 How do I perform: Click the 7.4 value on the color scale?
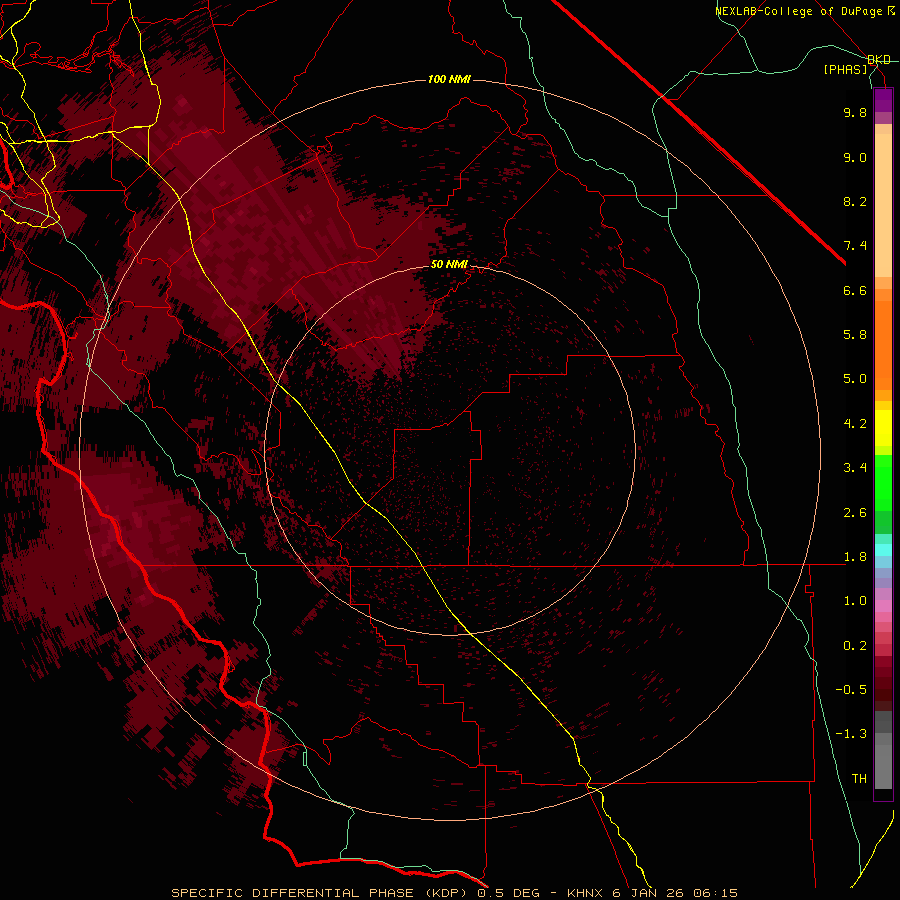point(855,246)
